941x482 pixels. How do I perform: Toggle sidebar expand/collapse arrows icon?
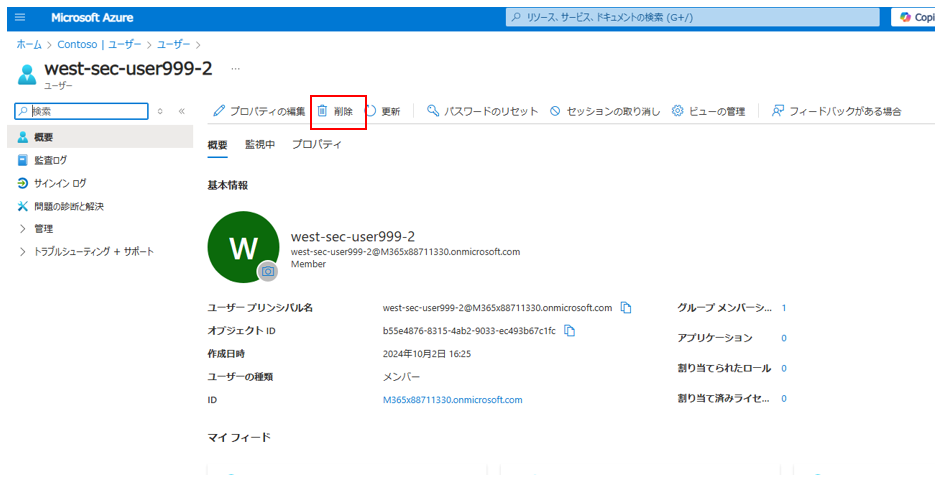tap(160, 111)
